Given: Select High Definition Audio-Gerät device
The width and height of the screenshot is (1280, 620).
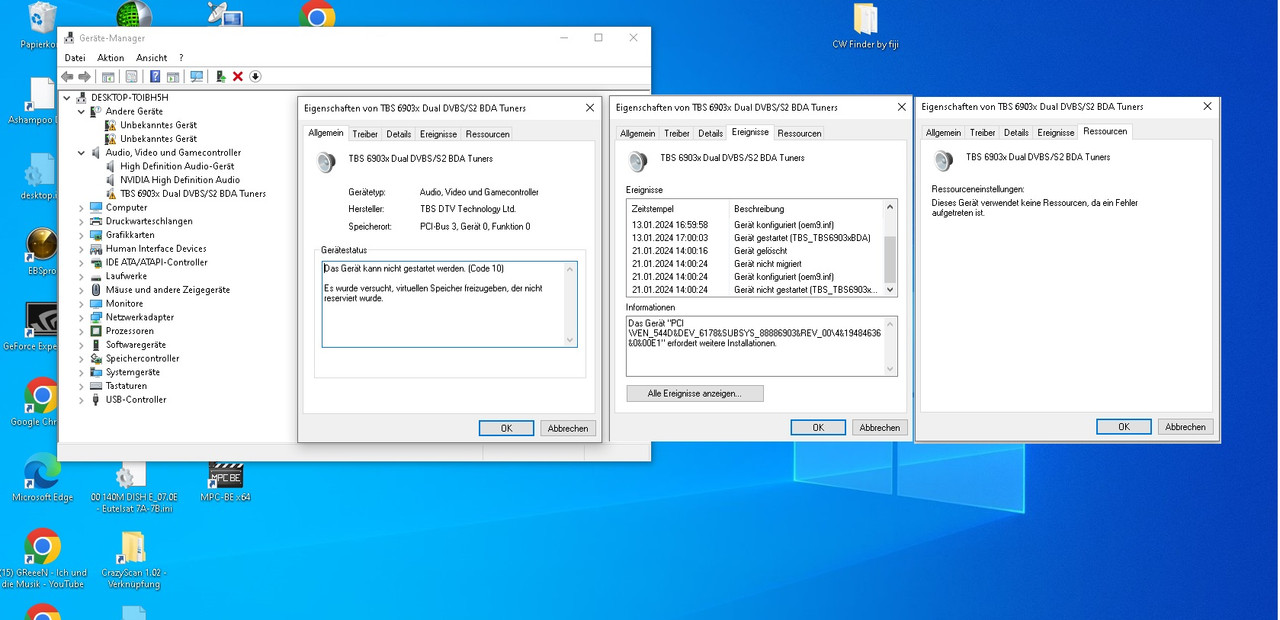Looking at the screenshot, I should tap(177, 167).
